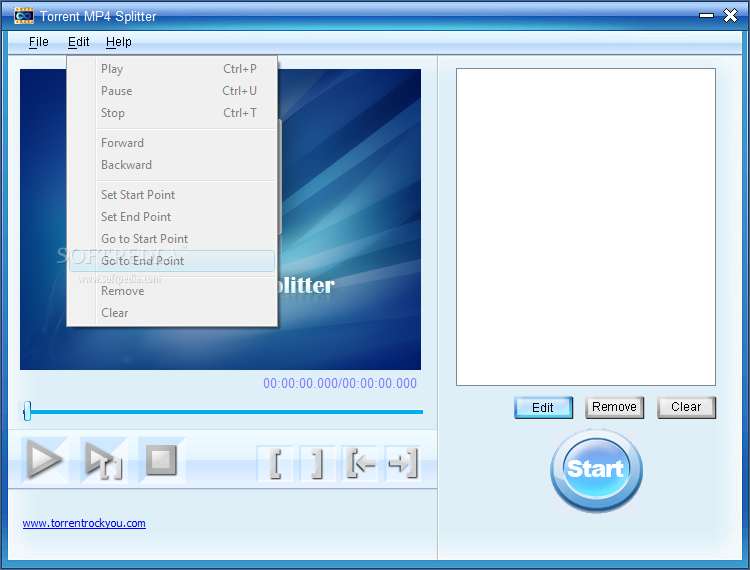Choose Pause from the Edit menu
The height and width of the screenshot is (570, 750).
[x=172, y=91]
